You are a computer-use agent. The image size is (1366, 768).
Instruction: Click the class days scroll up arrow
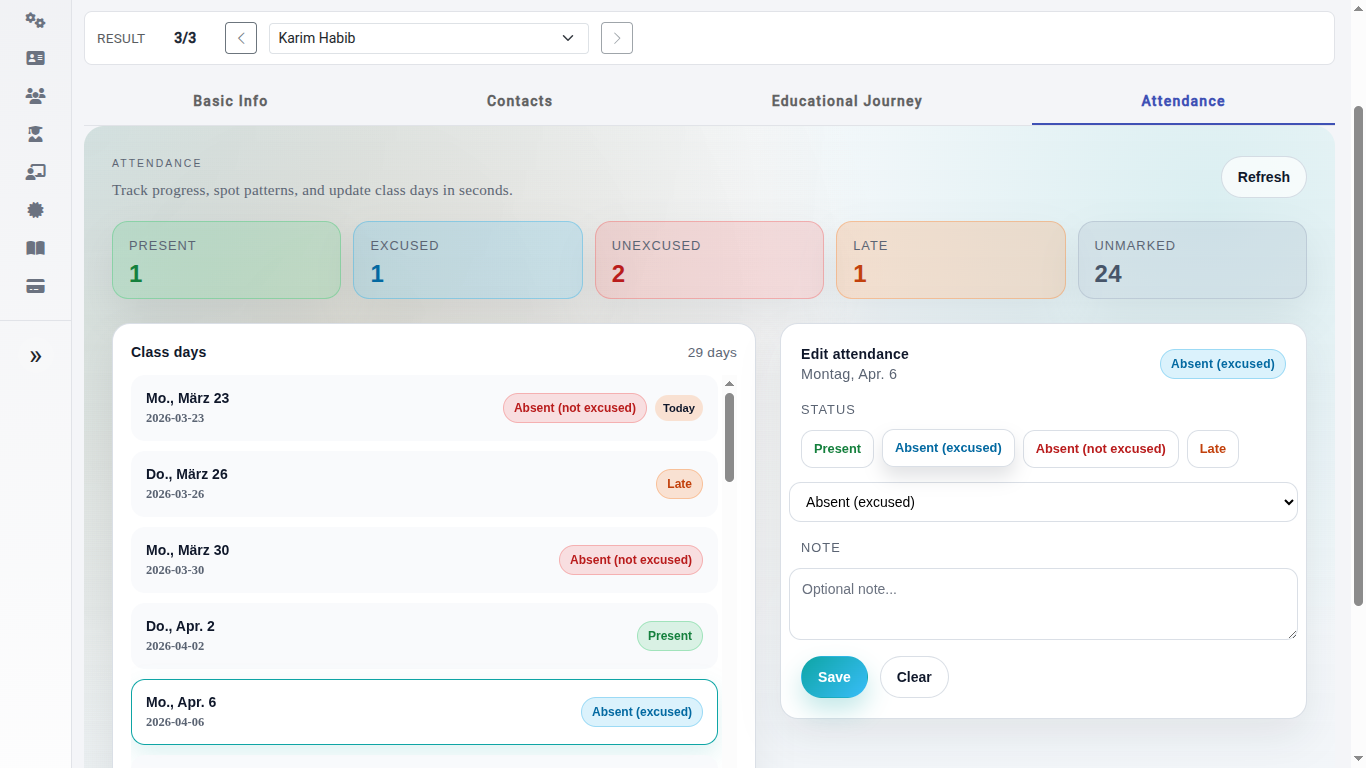pos(729,384)
